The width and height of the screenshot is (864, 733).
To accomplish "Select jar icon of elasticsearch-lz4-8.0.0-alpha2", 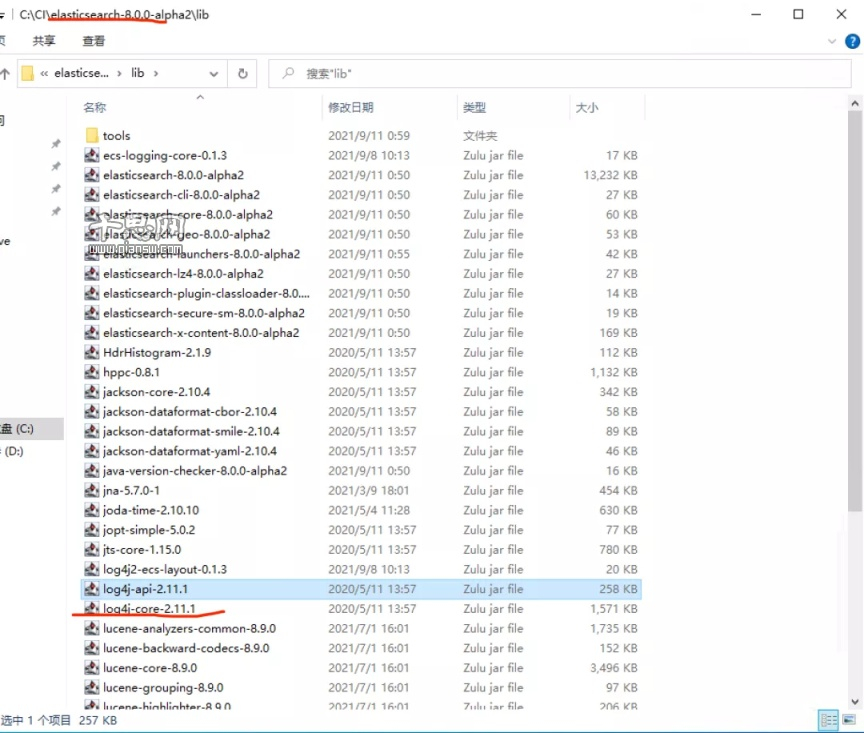I will [x=92, y=274].
